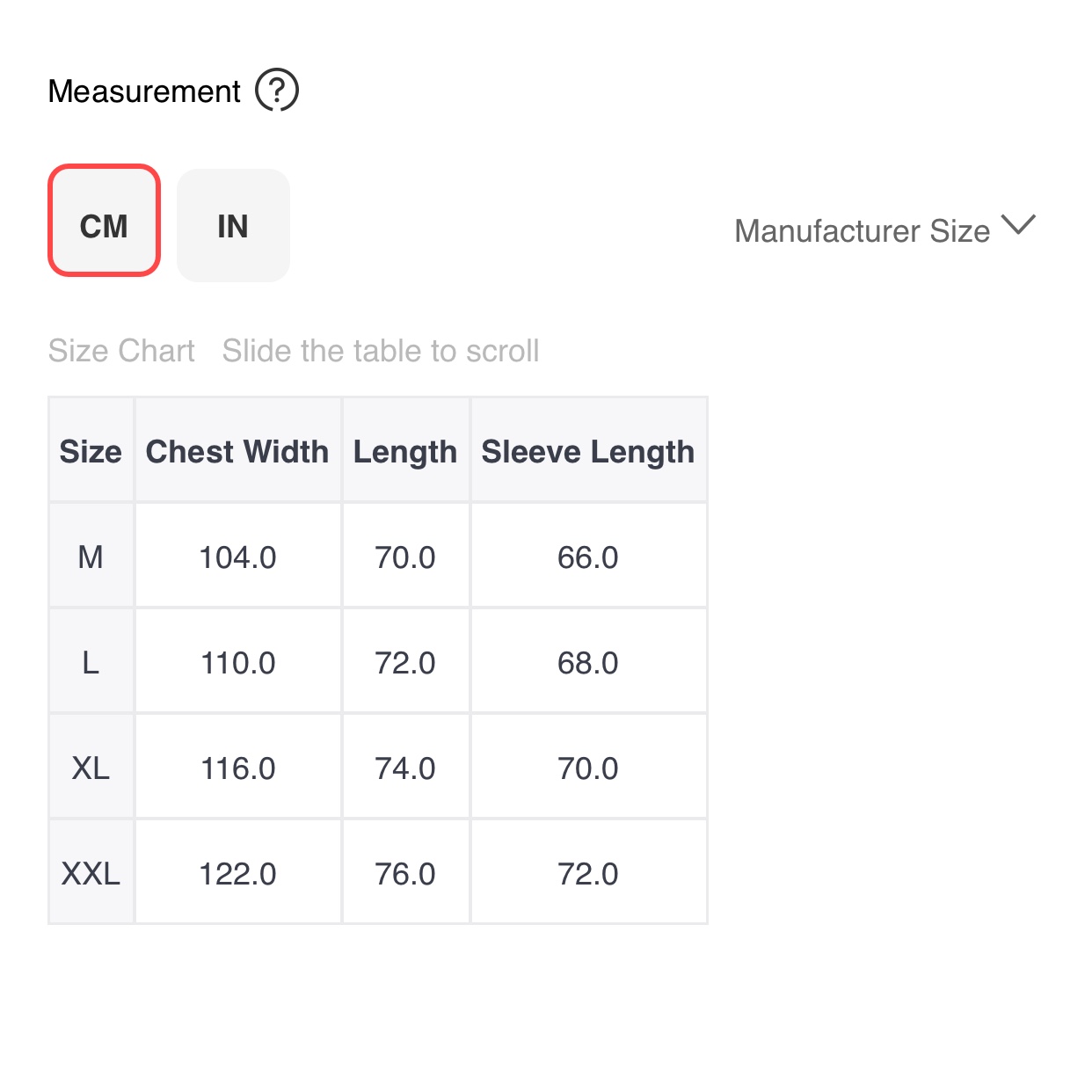Click the Manufacturer Size chevron arrow
The width and height of the screenshot is (1092, 1092).
(x=1019, y=225)
